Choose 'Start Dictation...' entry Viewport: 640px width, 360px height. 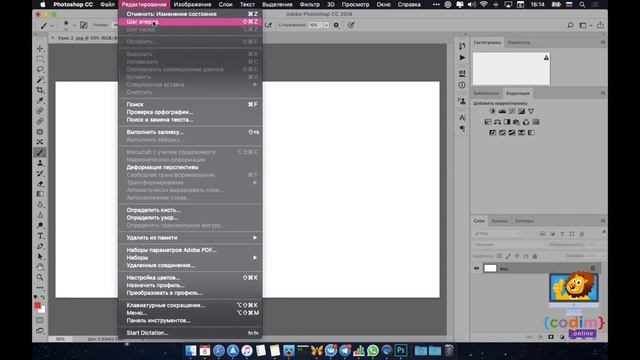click(x=190, y=333)
